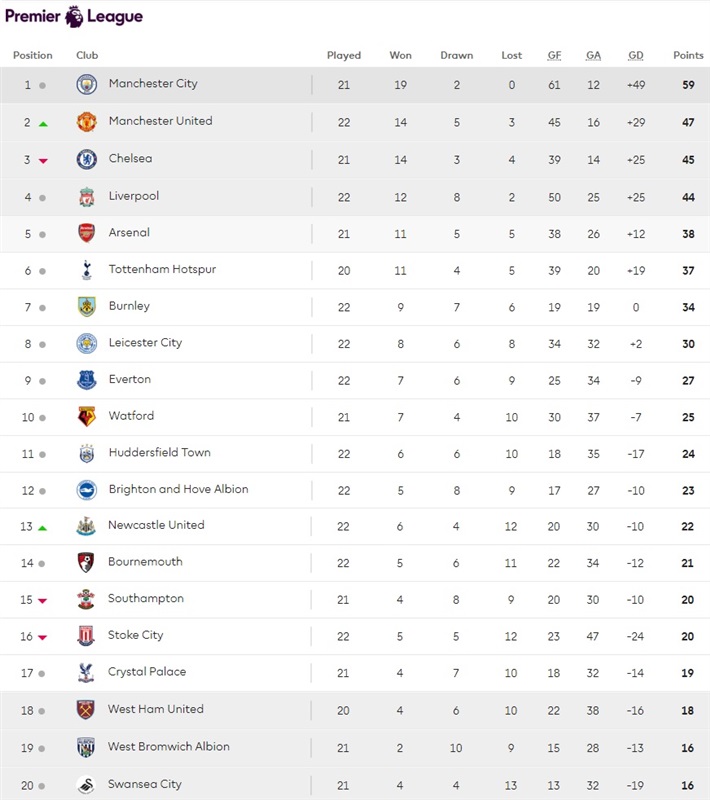Click Chelsea's red down arrow indicator
710x800 pixels.
pyautogui.click(x=43, y=161)
